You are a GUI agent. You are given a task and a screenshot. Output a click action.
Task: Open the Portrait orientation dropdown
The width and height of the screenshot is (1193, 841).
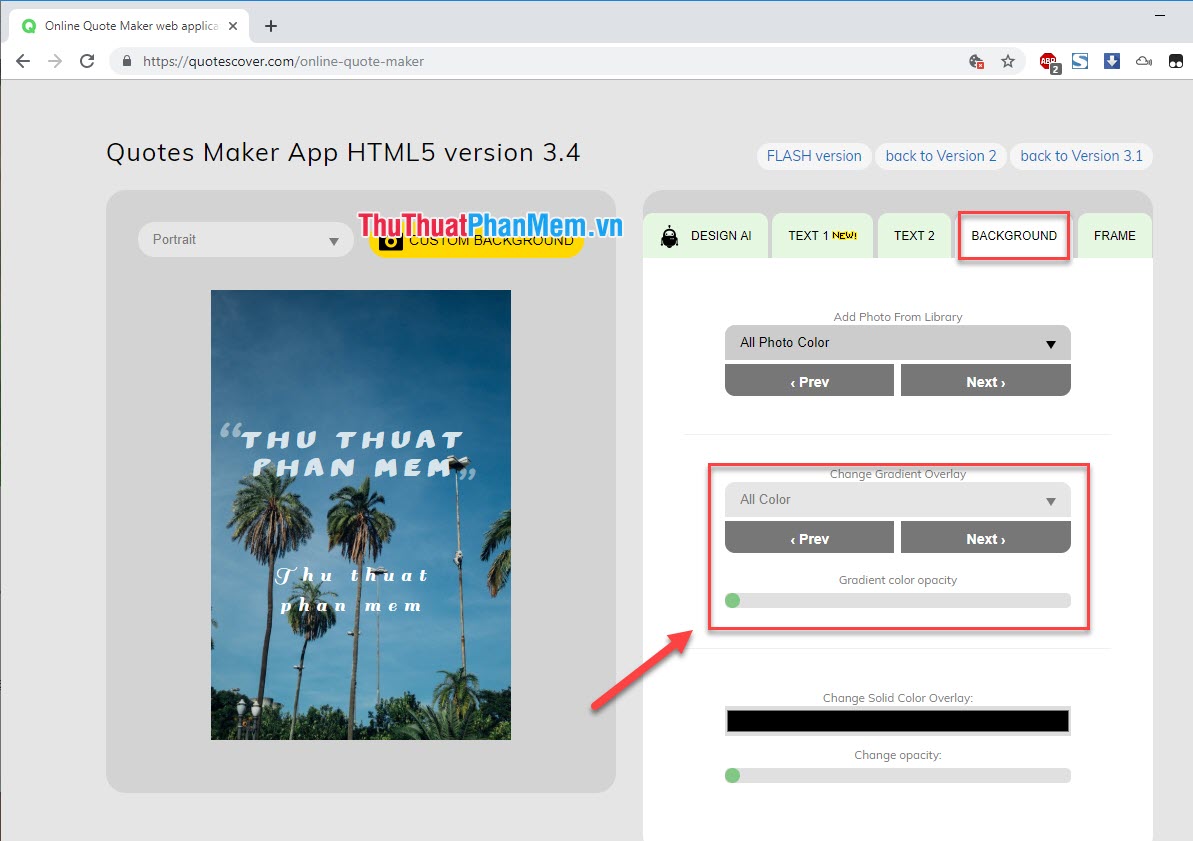click(x=245, y=239)
